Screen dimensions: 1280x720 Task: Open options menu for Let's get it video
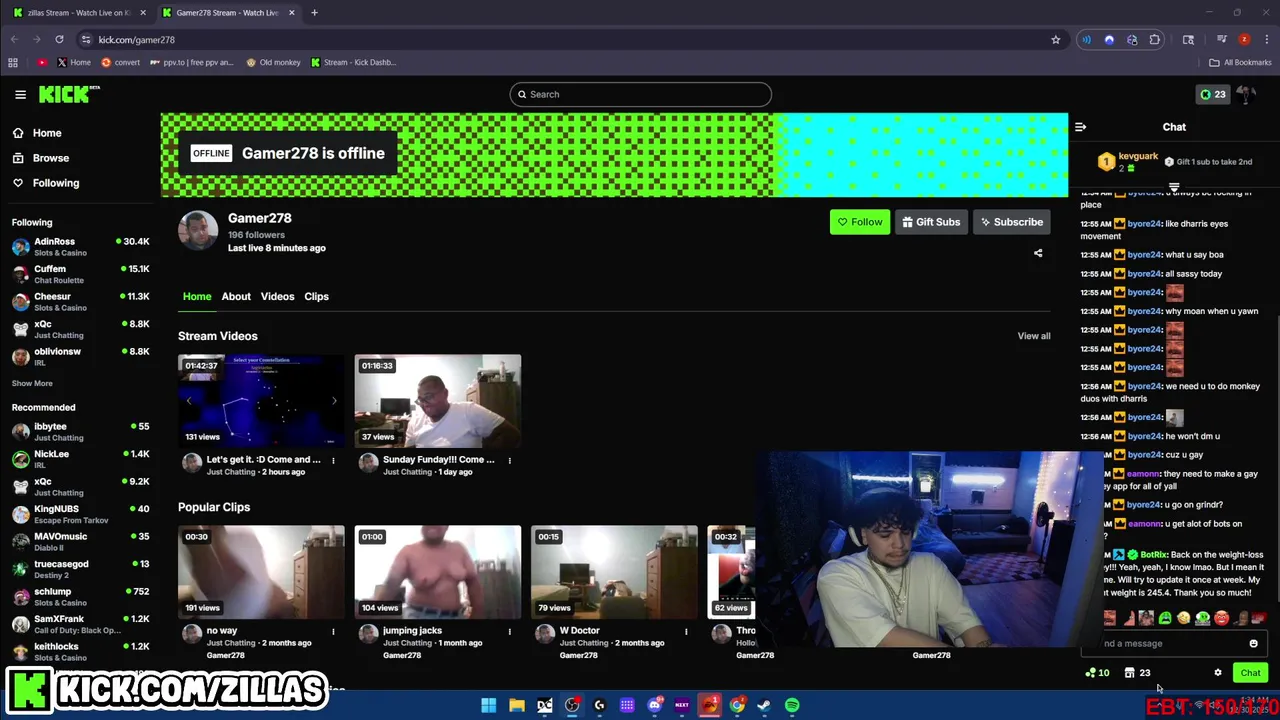click(333, 460)
